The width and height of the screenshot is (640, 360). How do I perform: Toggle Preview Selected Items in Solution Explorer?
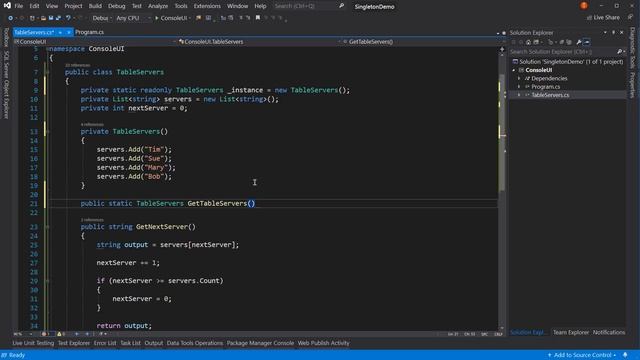pyautogui.click(x=587, y=42)
